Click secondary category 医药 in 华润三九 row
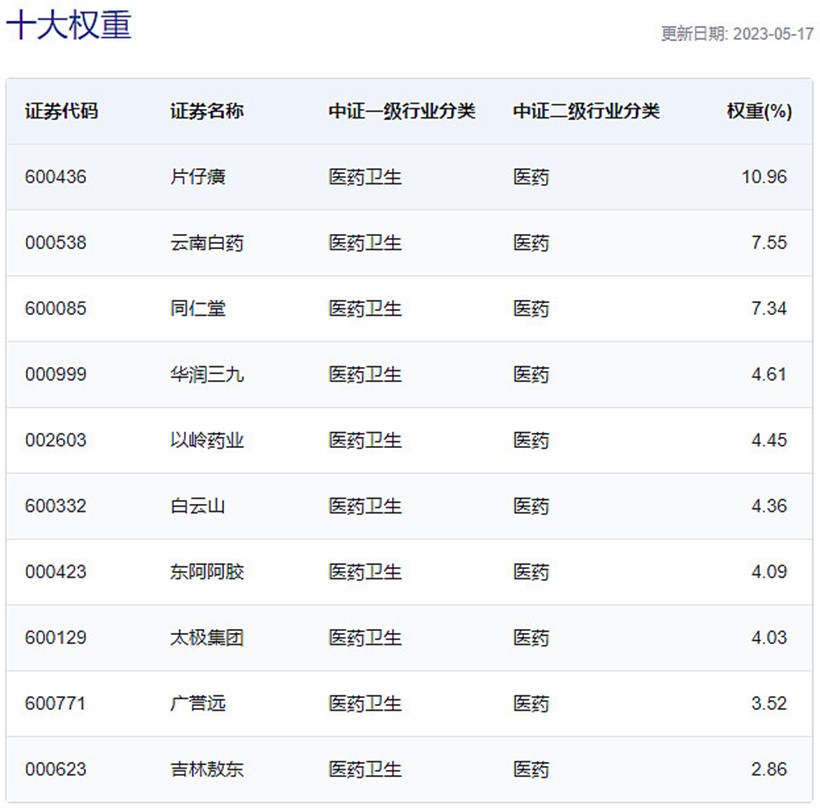This screenshot has height=811, width=820. coord(531,374)
